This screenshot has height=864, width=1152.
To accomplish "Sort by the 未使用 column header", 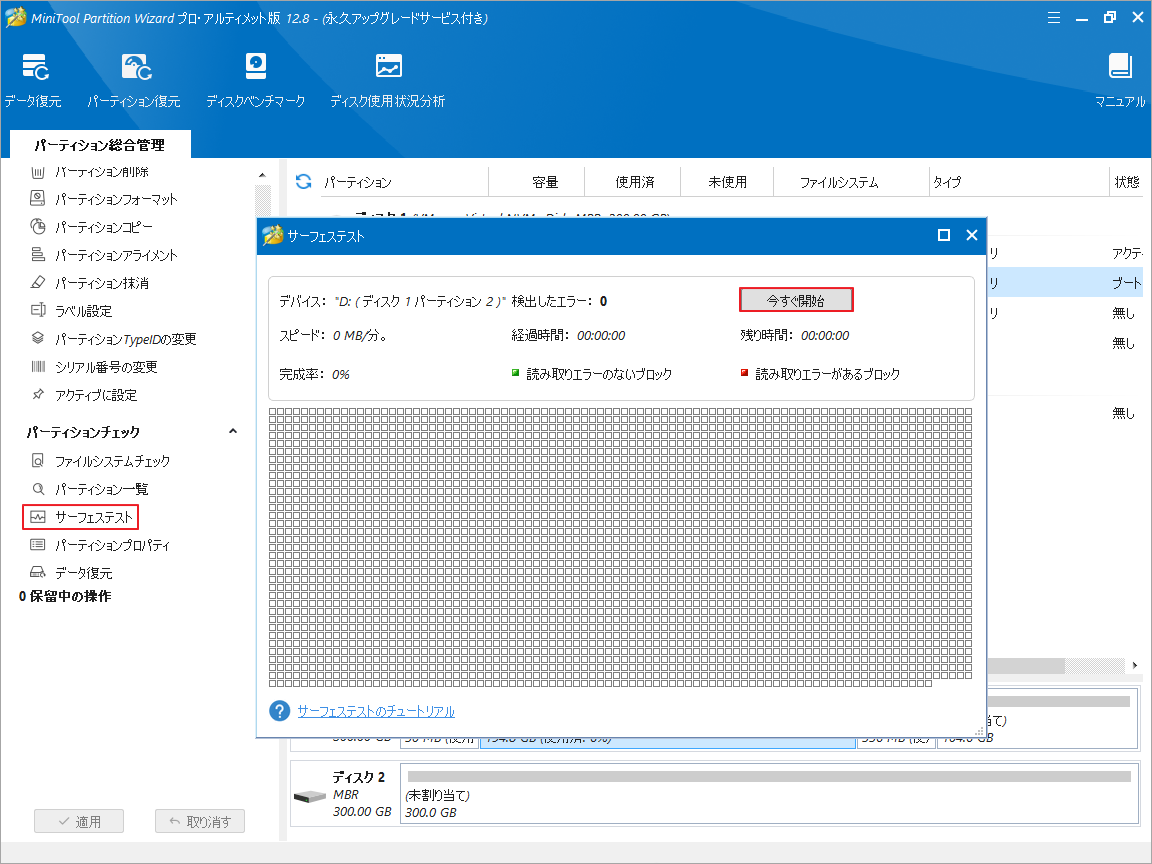I will [x=727, y=182].
